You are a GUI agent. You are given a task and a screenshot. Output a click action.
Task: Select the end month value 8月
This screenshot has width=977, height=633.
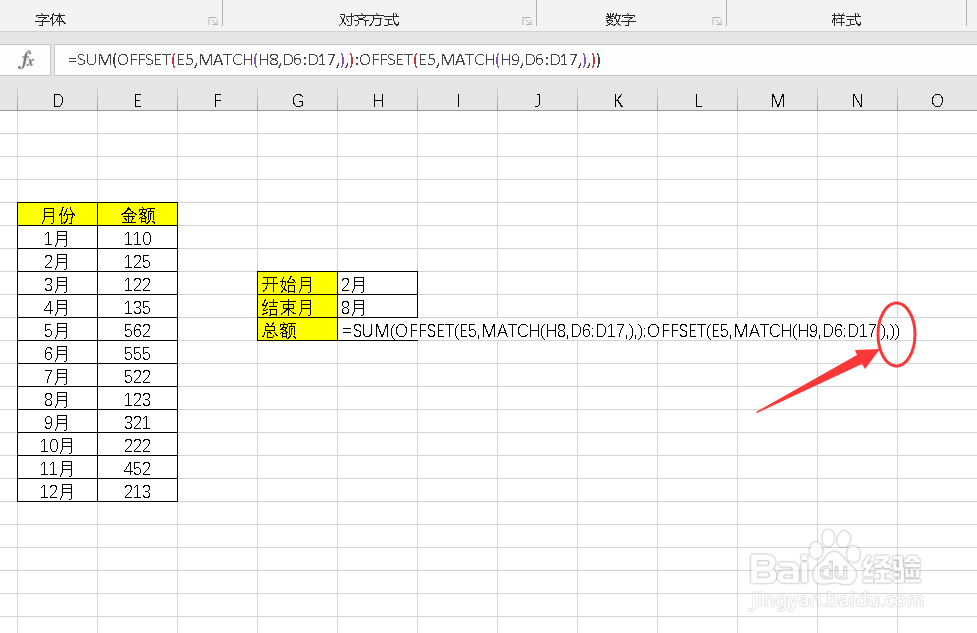point(378,307)
